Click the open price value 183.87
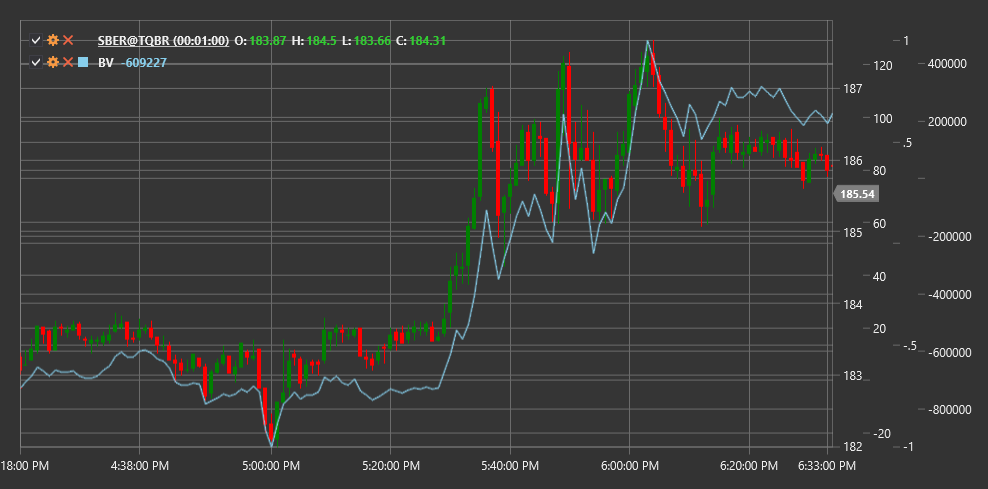This screenshot has width=988, height=489. [x=268, y=41]
